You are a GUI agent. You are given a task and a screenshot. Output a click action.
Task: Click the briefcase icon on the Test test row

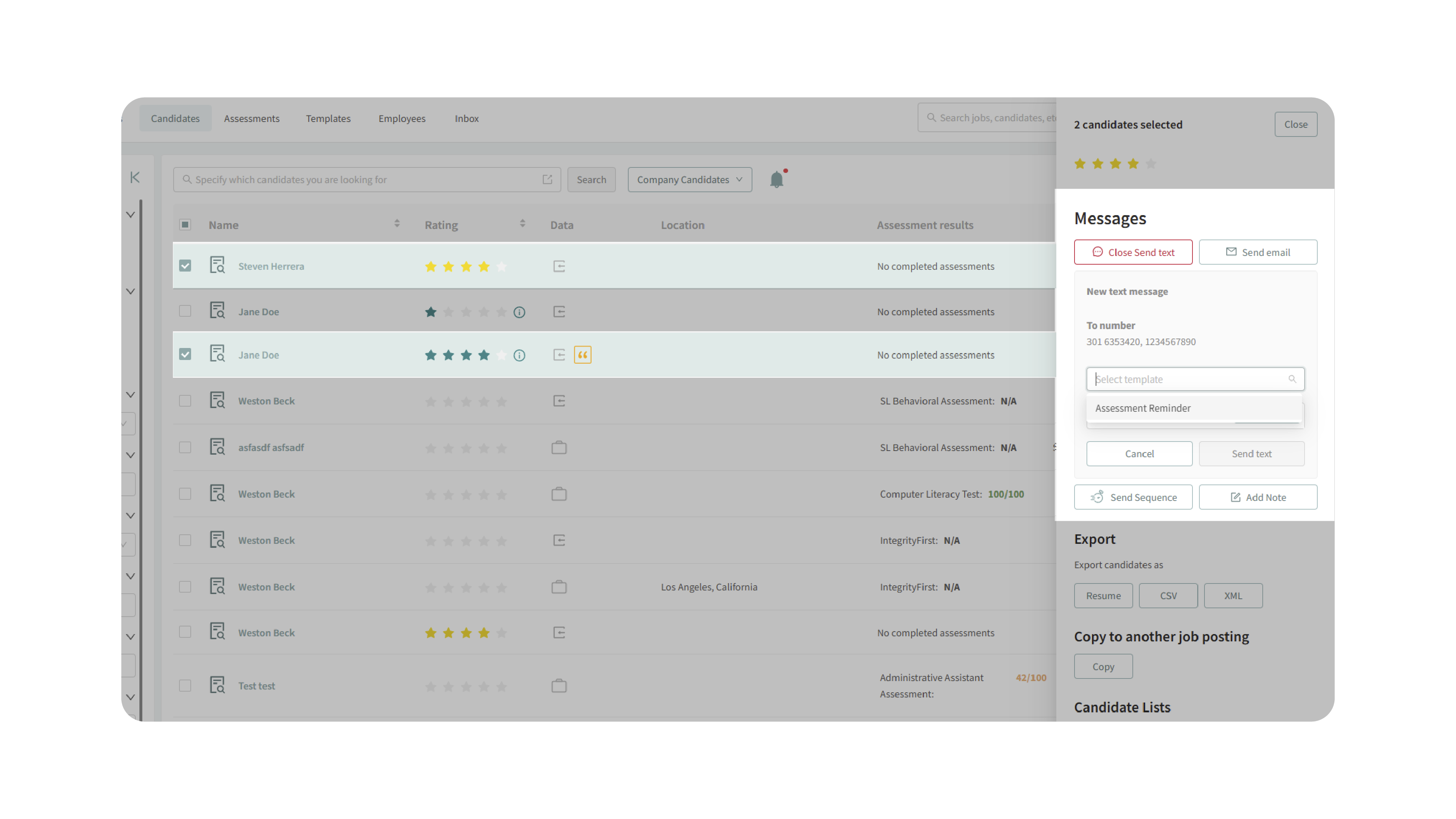558,686
